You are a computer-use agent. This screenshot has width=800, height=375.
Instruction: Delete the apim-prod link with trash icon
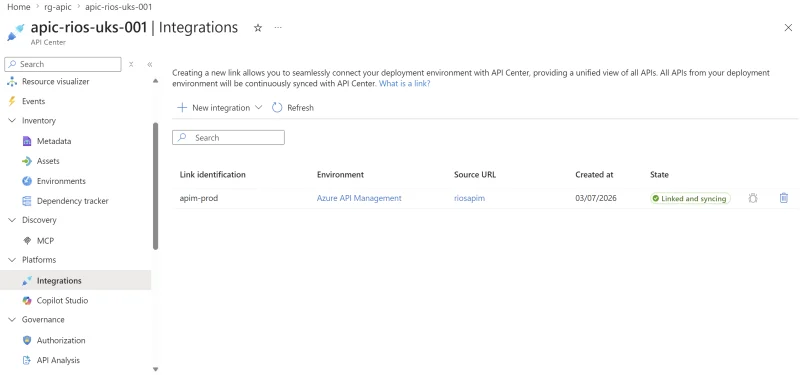coord(784,198)
